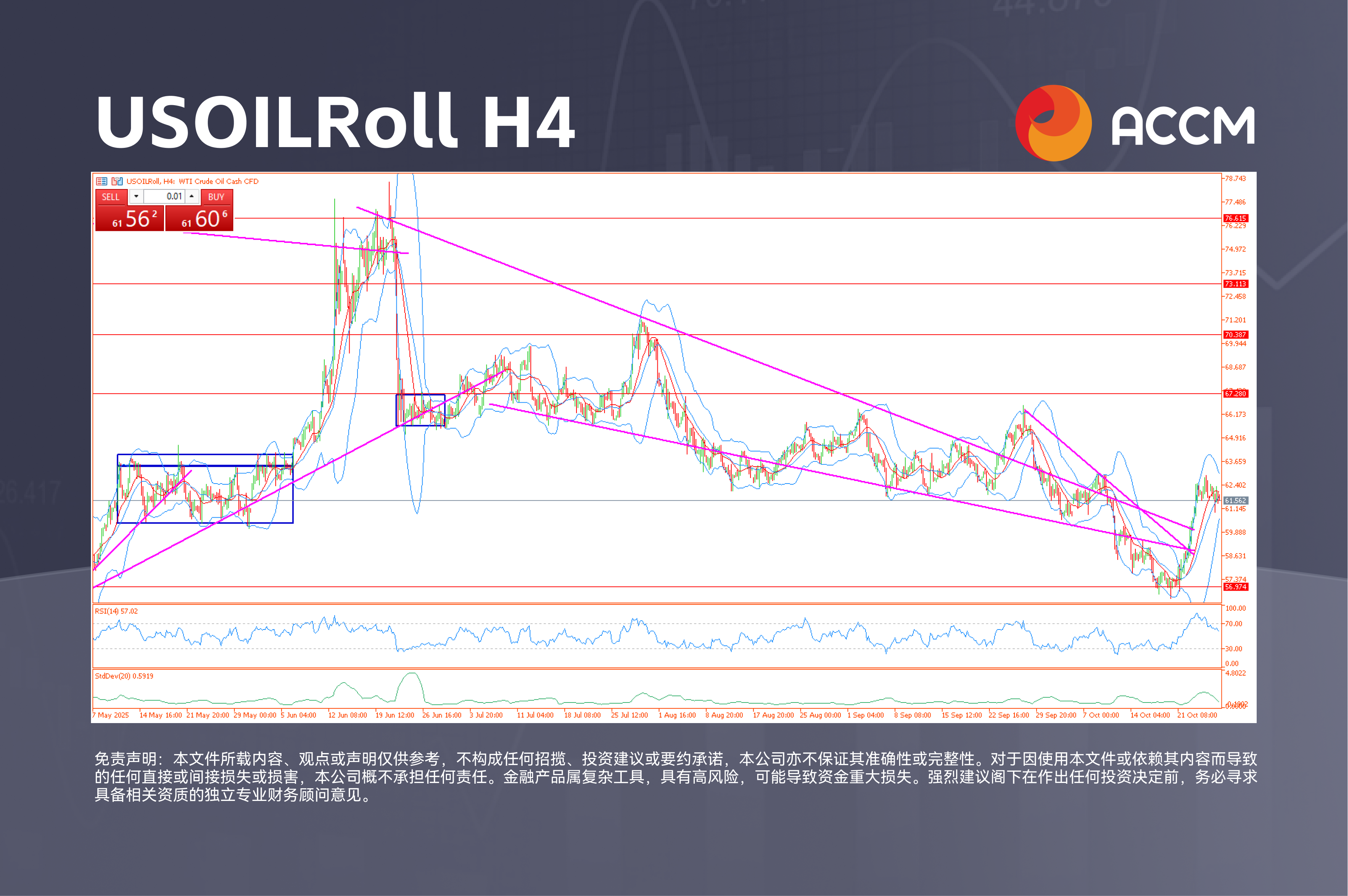Click the ACCM orange logo
This screenshot has height=896, width=1348.
click(x=1053, y=124)
